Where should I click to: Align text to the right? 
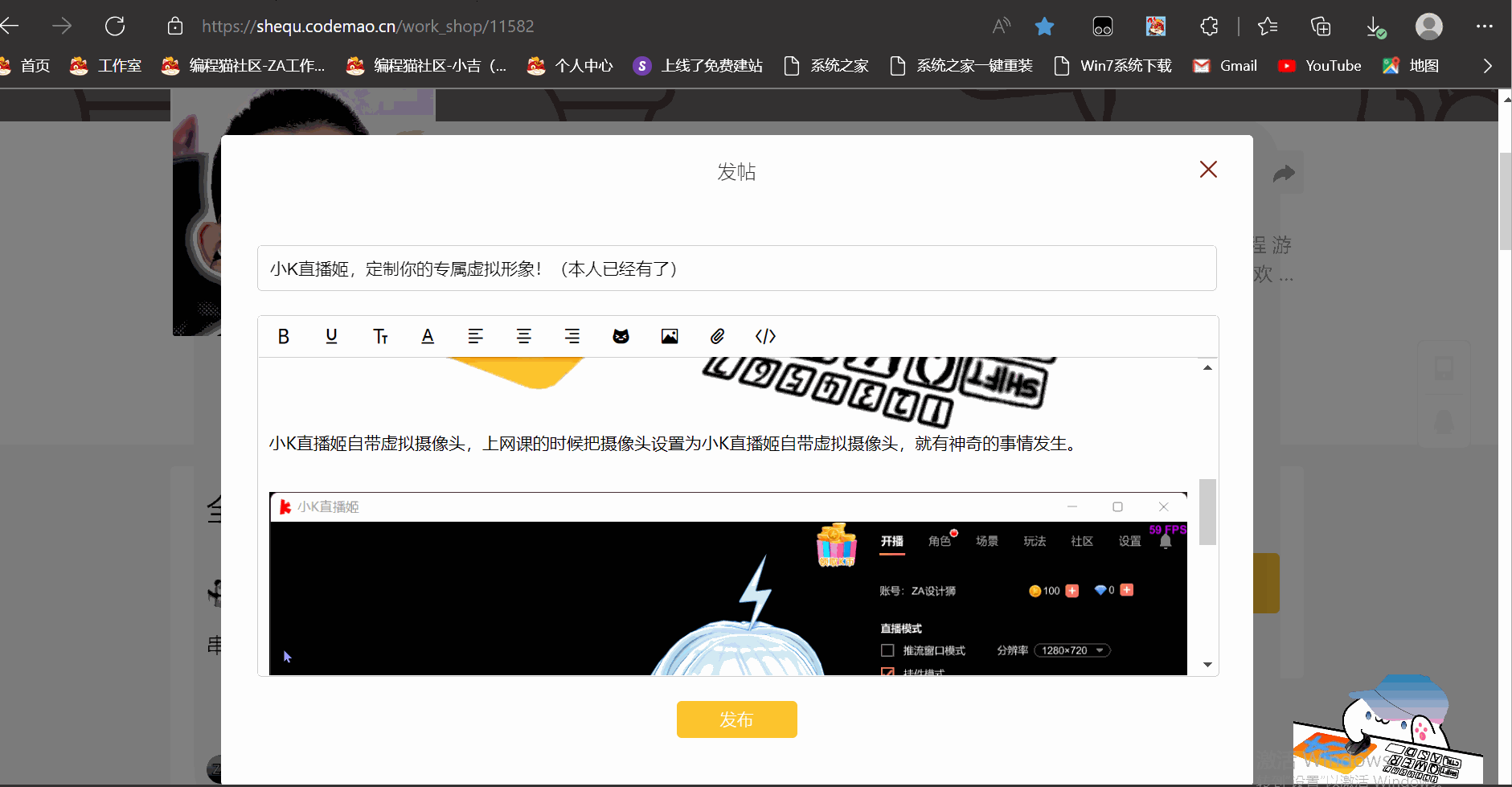pyautogui.click(x=572, y=336)
